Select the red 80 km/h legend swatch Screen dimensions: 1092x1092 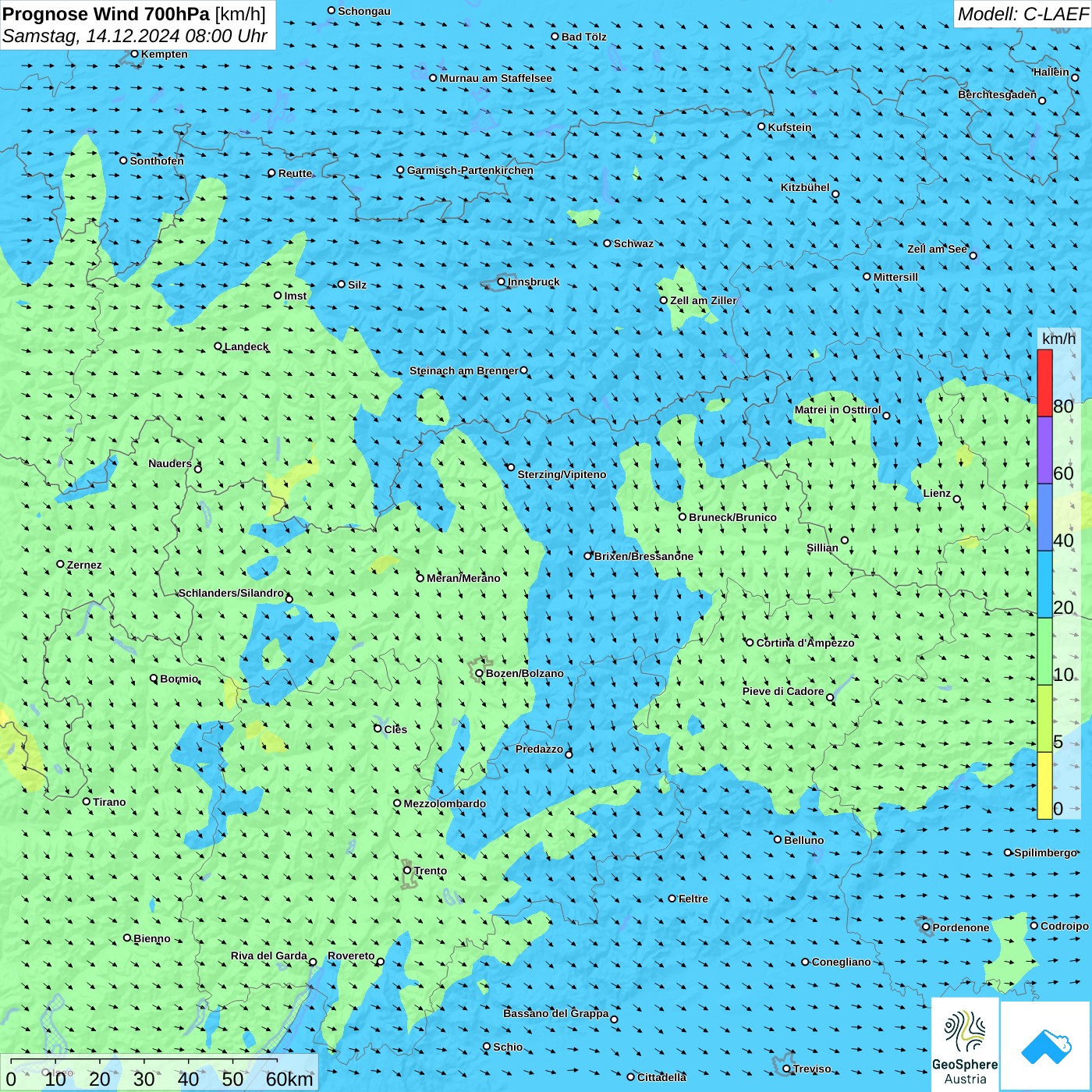pos(1044,383)
